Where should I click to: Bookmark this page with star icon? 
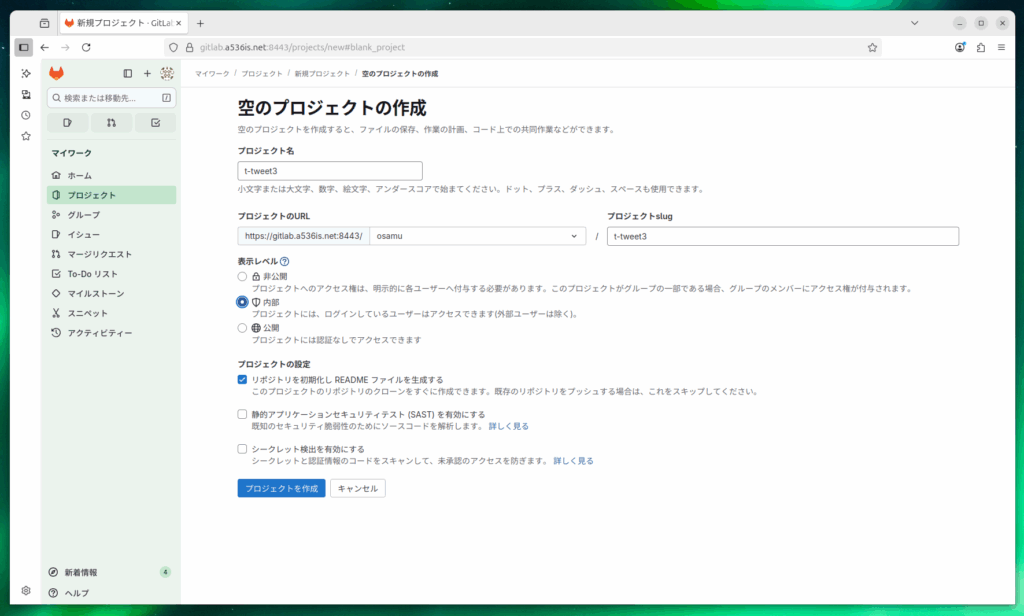[x=872, y=47]
